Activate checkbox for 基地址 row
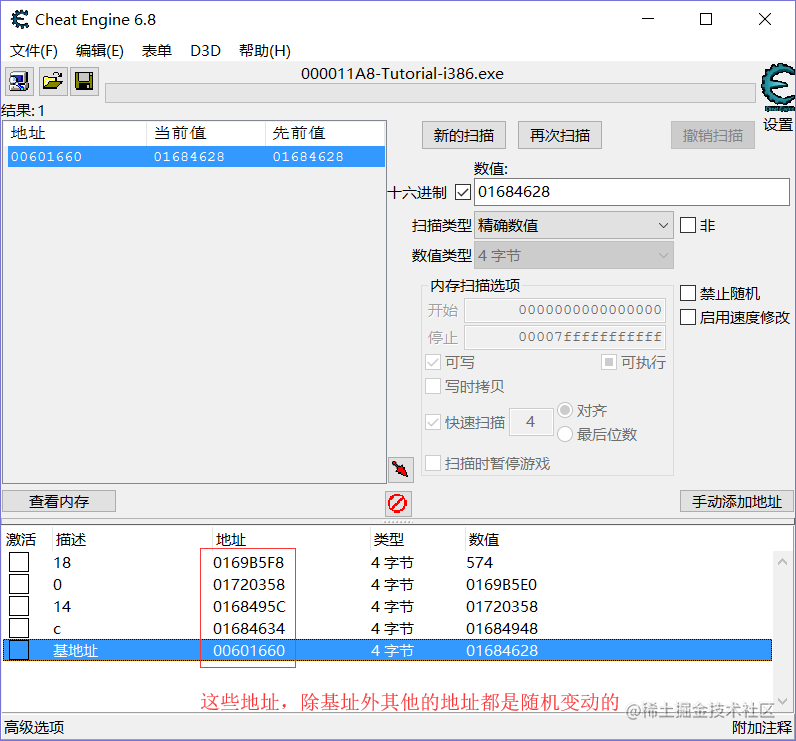Screen dimensions: 796x741 click(19, 650)
